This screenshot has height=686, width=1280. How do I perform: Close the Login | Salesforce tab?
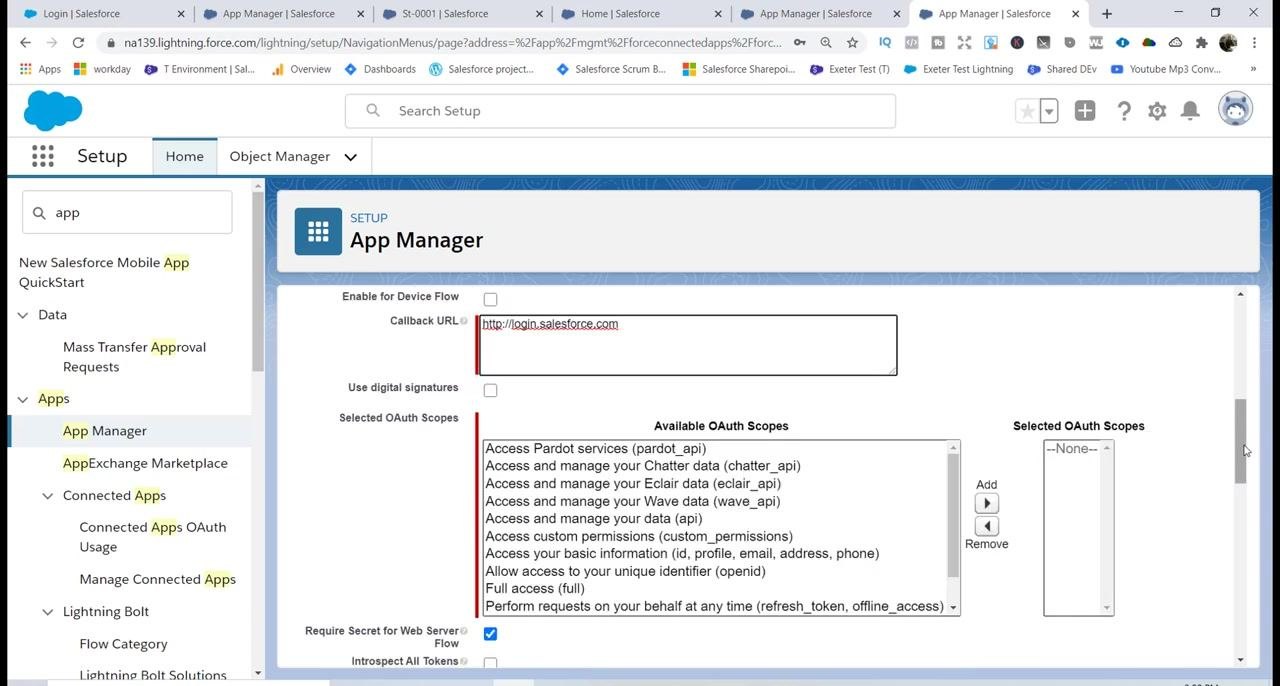tap(180, 14)
